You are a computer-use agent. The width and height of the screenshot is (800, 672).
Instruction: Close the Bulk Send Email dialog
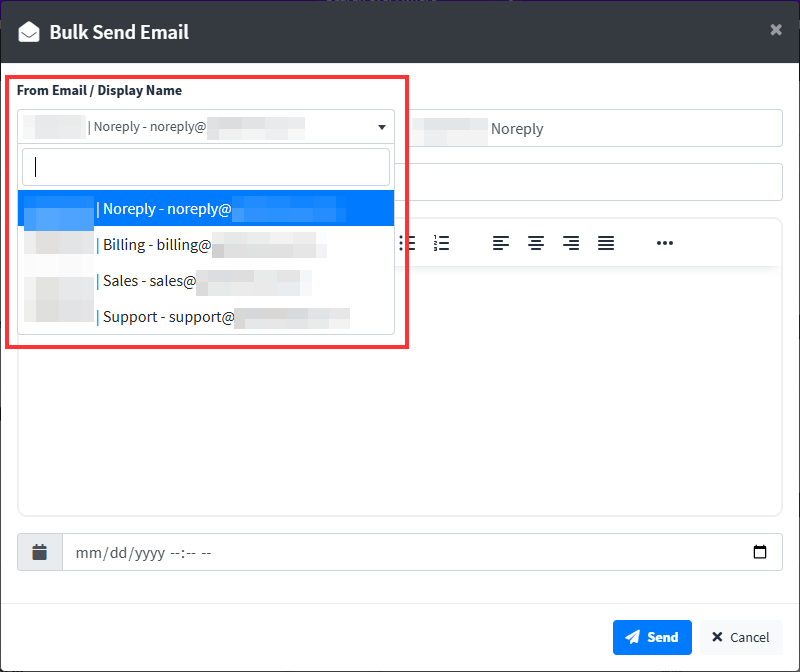(776, 30)
